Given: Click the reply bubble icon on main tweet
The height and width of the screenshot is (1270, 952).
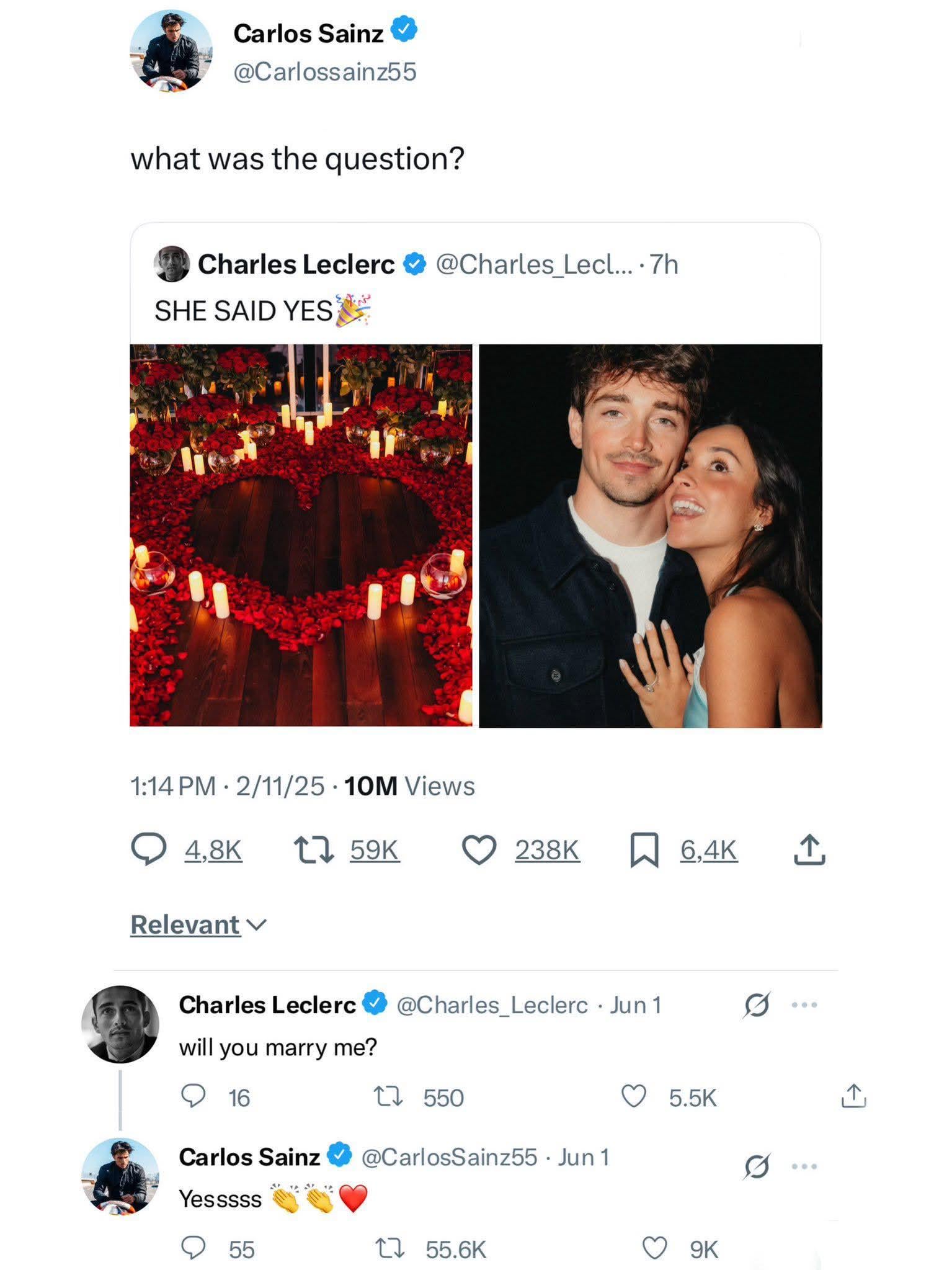Looking at the screenshot, I should (x=148, y=849).
